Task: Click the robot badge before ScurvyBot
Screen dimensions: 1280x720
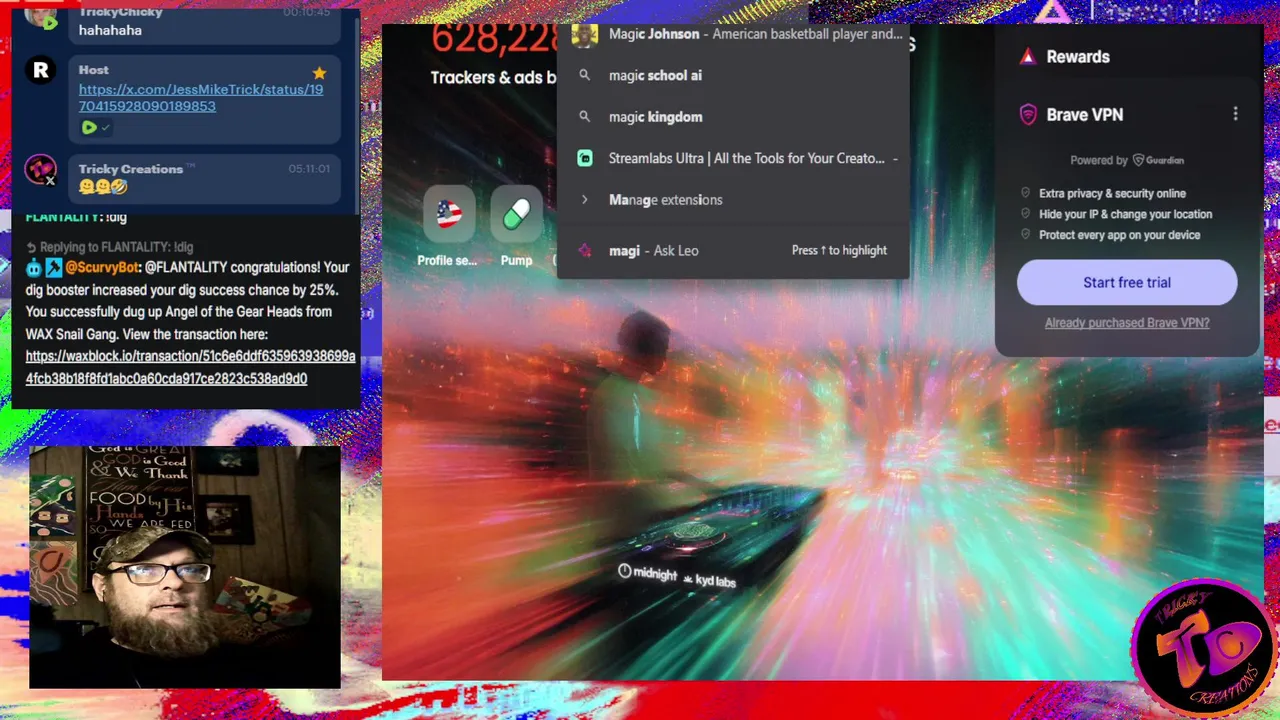Action: [34, 268]
